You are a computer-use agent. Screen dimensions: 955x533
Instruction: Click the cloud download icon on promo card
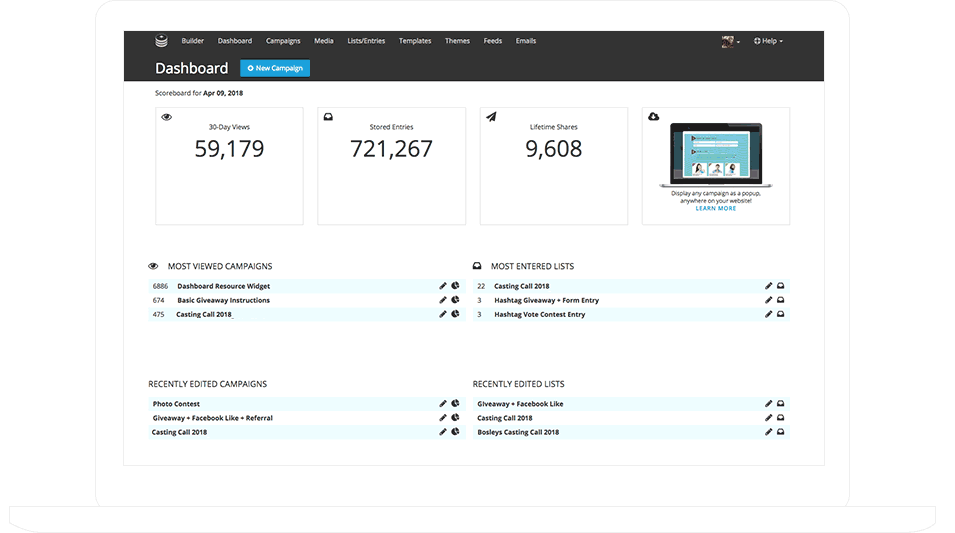[653, 117]
